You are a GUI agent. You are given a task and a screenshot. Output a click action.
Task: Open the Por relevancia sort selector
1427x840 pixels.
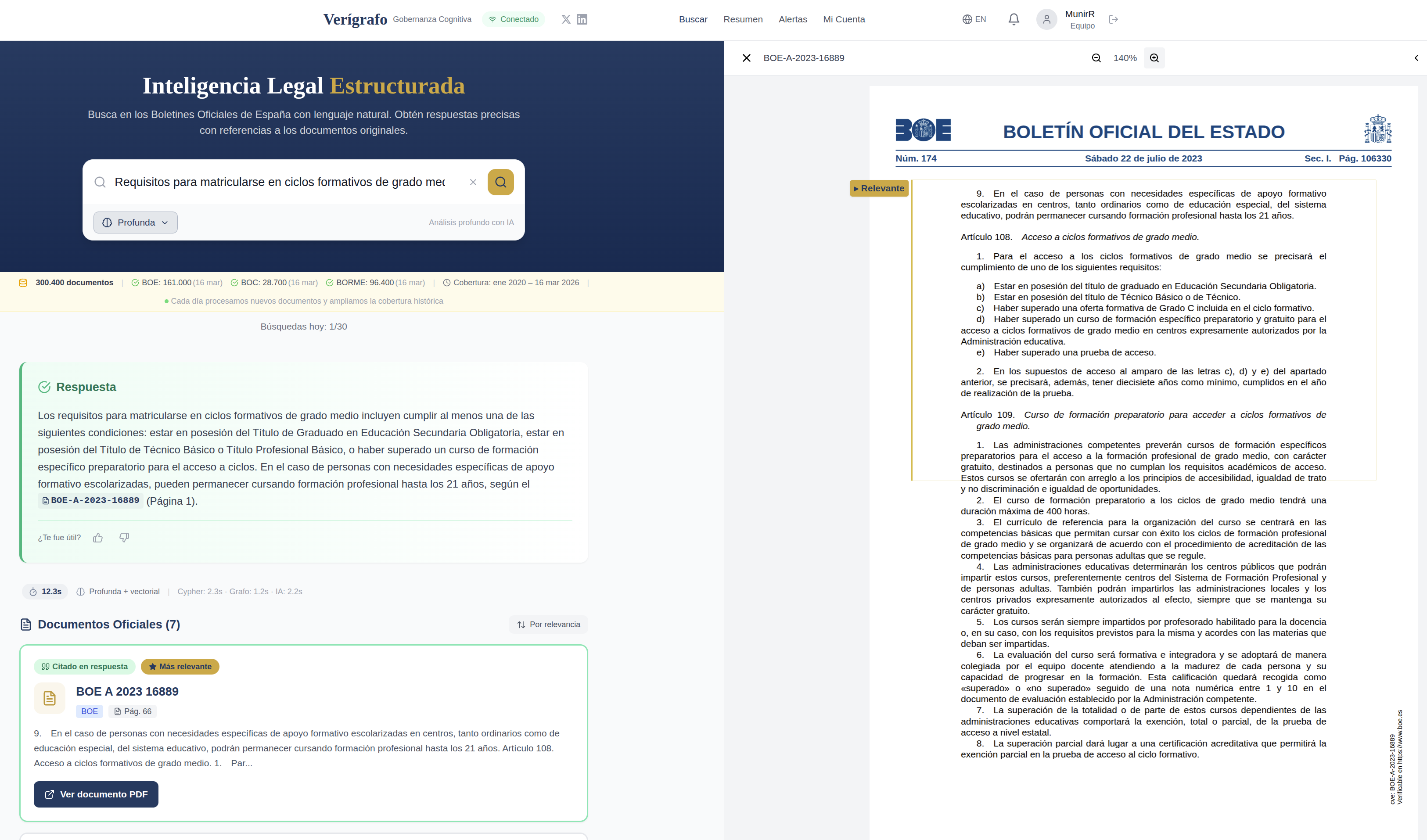(548, 624)
